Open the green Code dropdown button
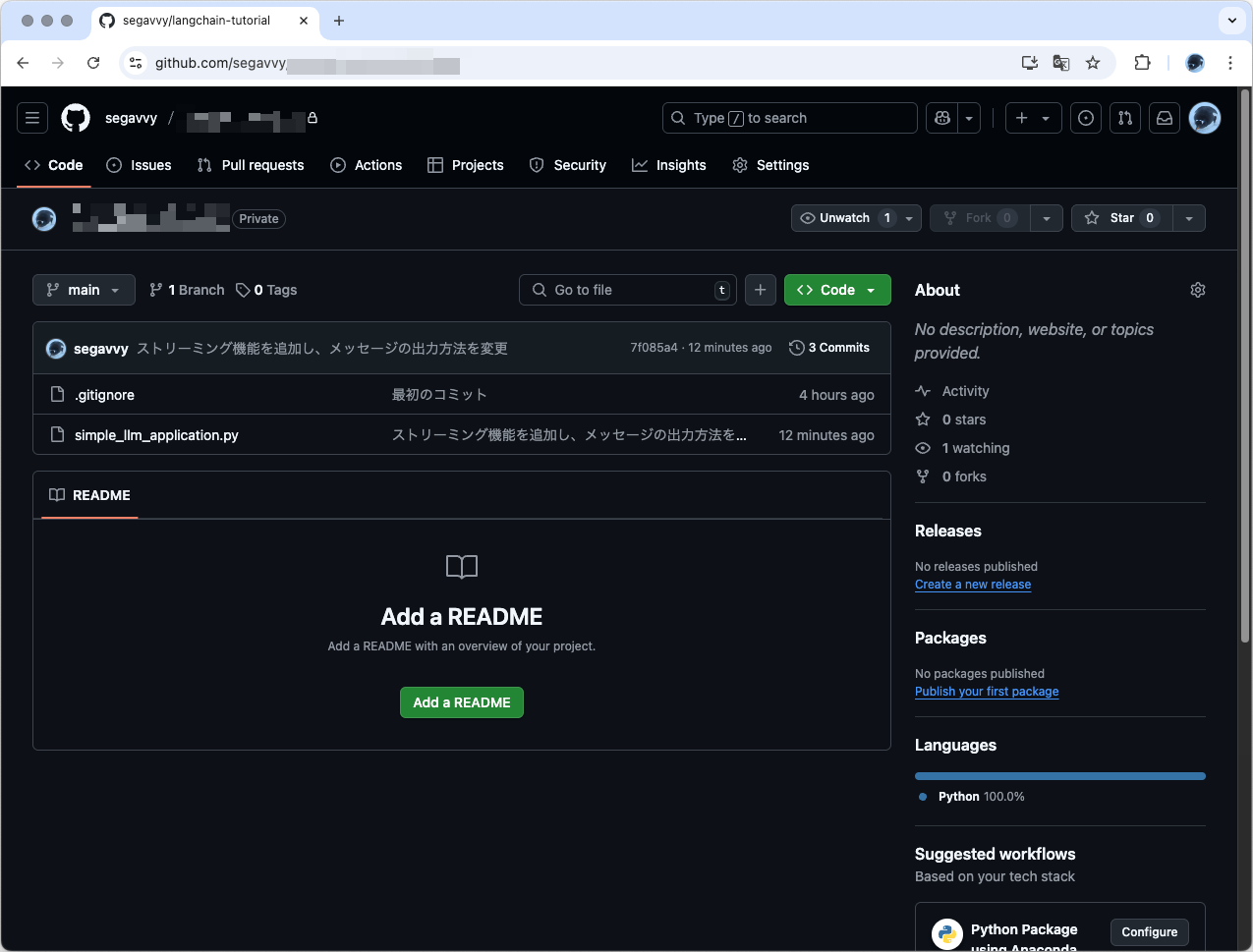This screenshot has height=952, width=1253. 837,290
